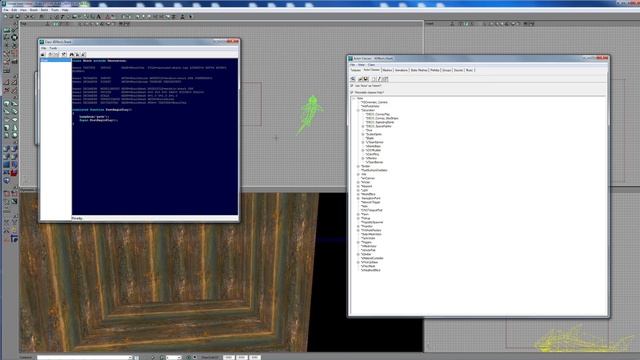Click the Play Map icon in main toolbar
Image resolution: width=640 pixels, height=360 pixels.
point(182,17)
